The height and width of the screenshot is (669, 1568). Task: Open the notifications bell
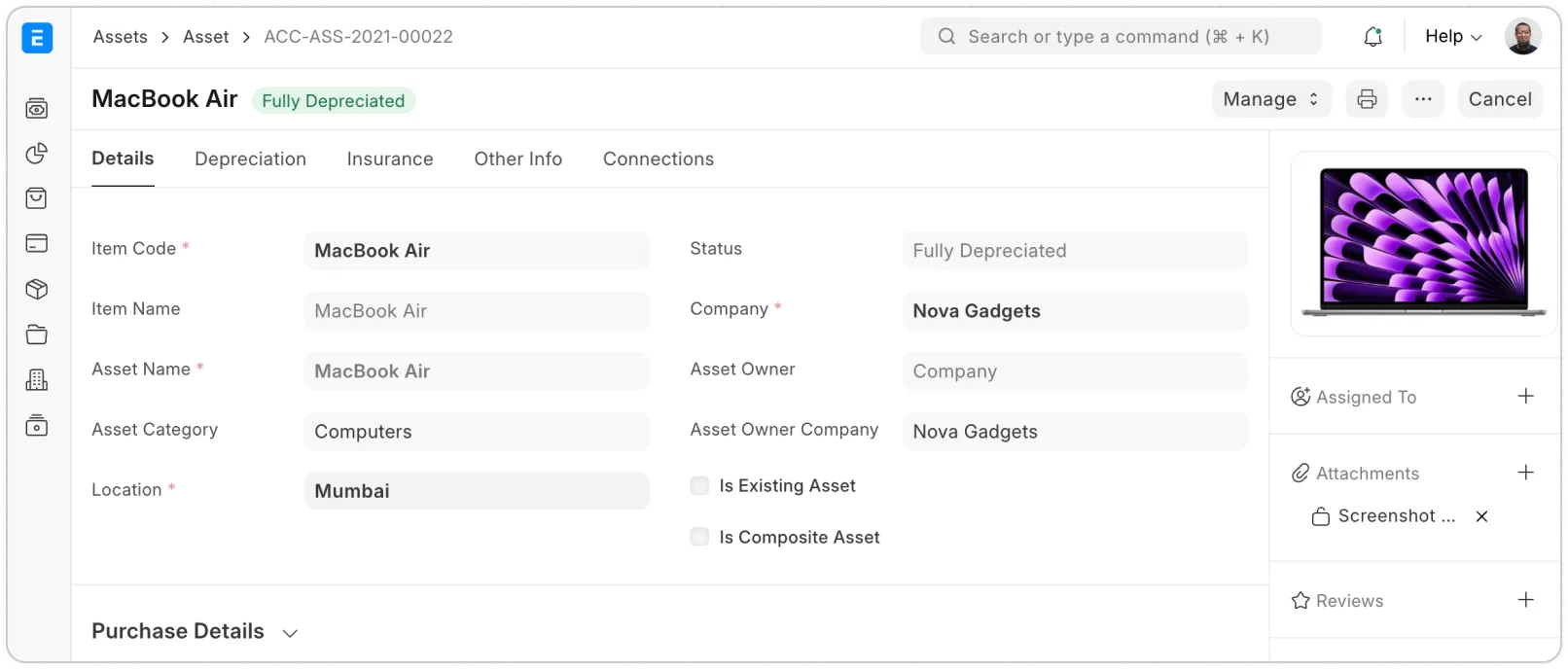point(1372,37)
